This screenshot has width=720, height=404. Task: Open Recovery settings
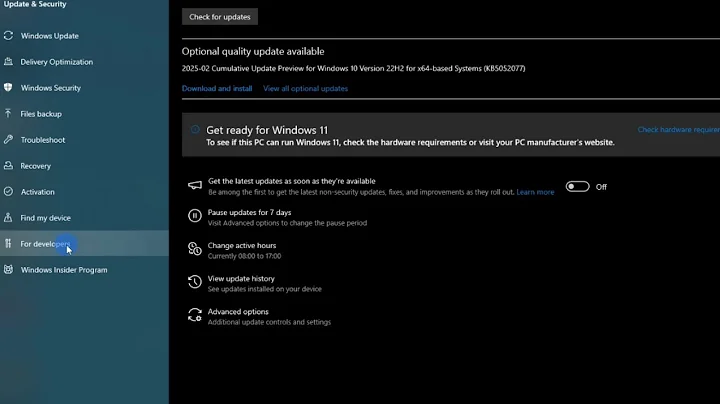(x=84, y=166)
